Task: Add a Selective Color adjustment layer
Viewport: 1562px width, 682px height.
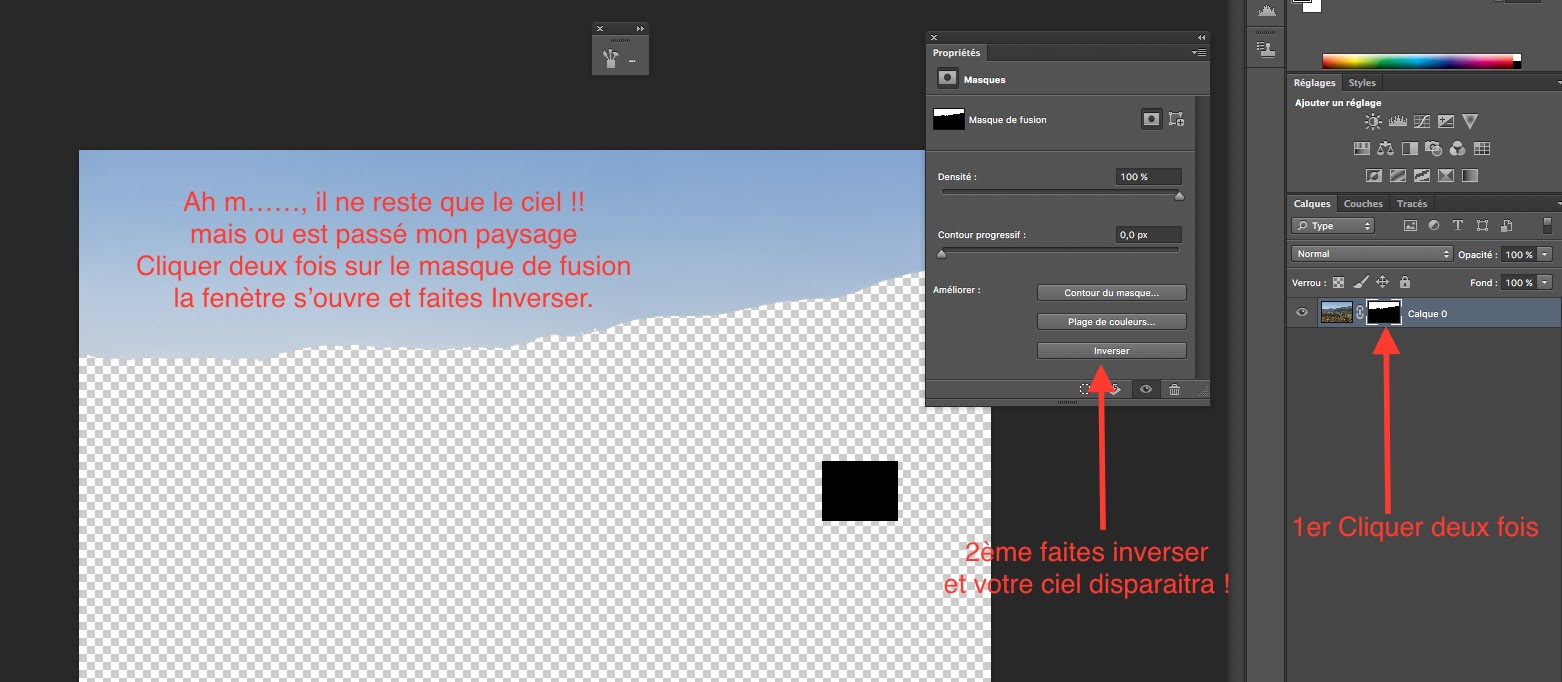Action: point(1445,175)
